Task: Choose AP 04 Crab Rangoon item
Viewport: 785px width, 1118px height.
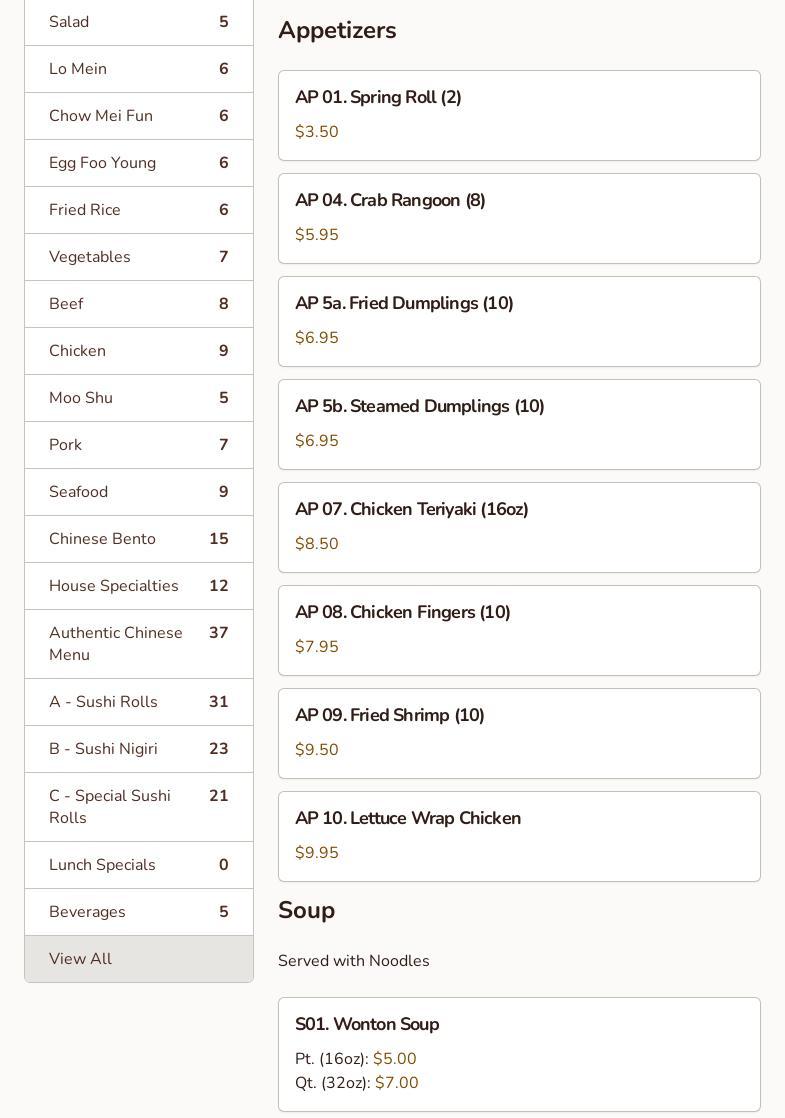Action: [519, 218]
